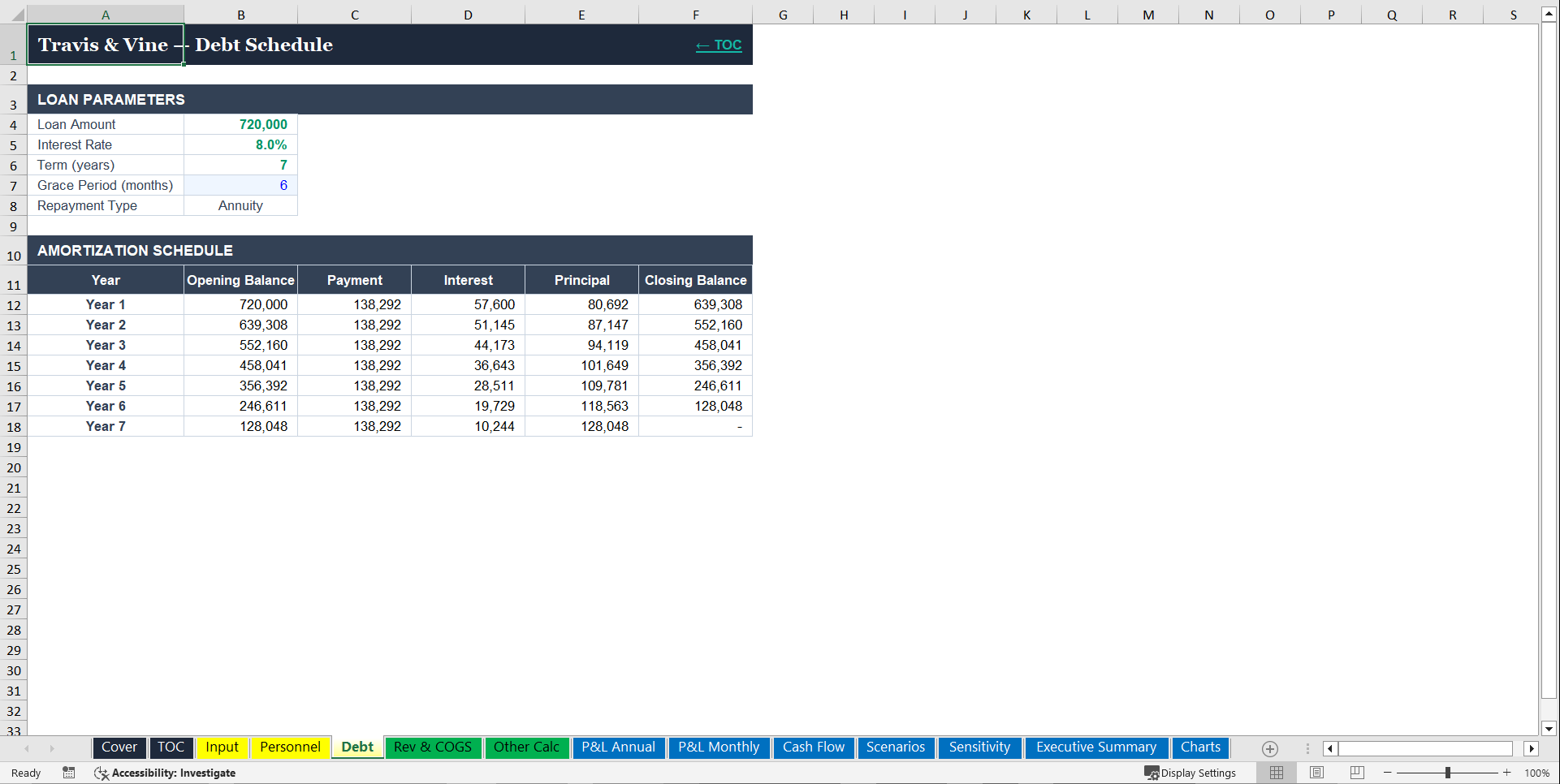Click the vertical scrollbar down arrow
This screenshot has width=1560, height=784.
tap(1549, 728)
